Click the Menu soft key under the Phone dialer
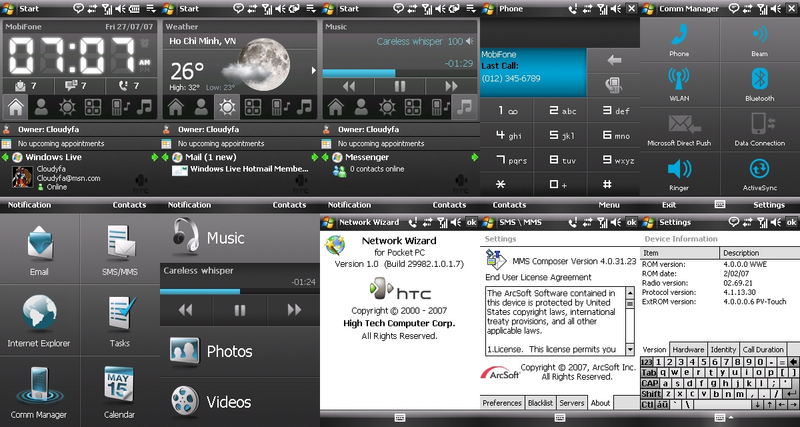 pyautogui.click(x=609, y=205)
